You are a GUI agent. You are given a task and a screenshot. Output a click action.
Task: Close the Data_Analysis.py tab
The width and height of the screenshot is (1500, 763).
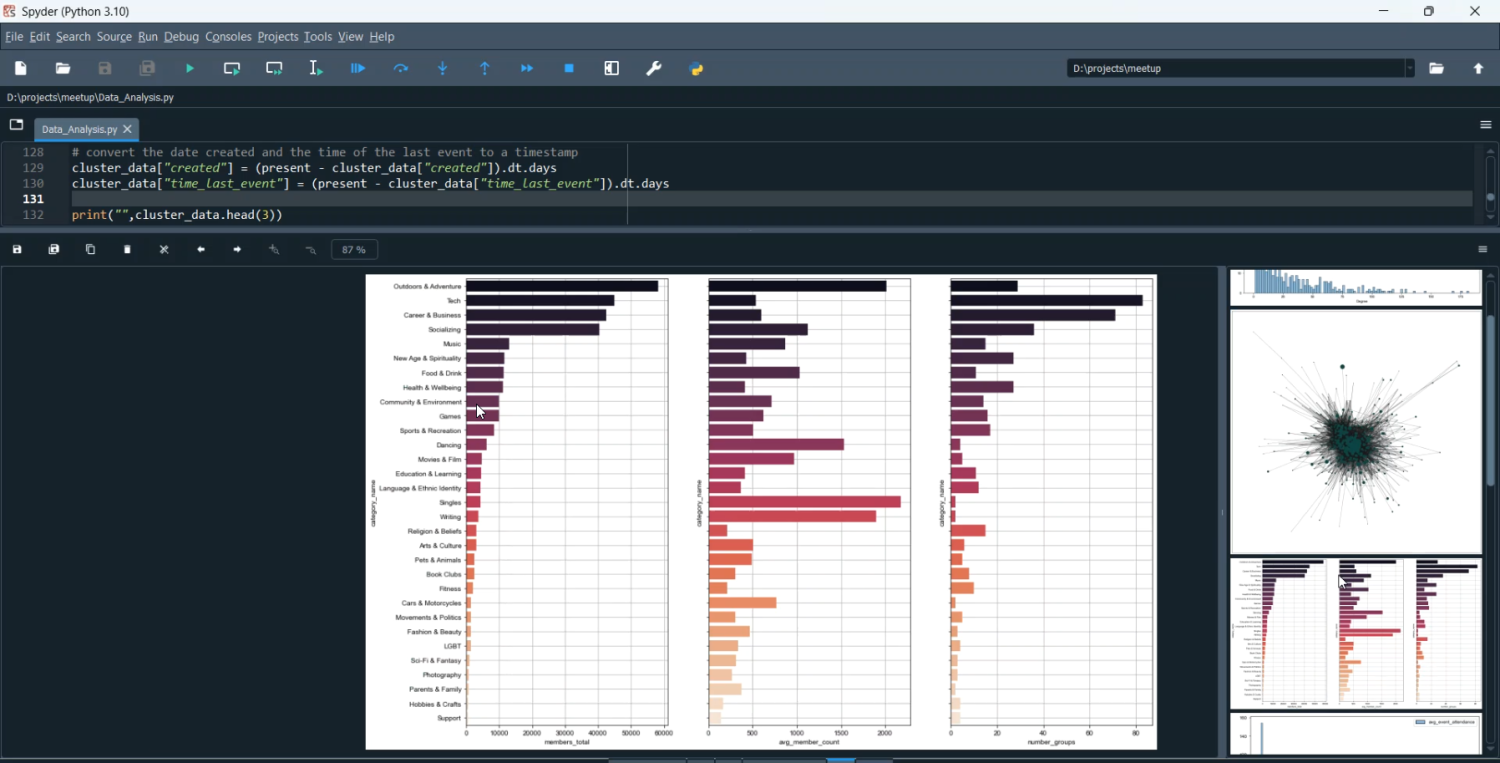128,130
